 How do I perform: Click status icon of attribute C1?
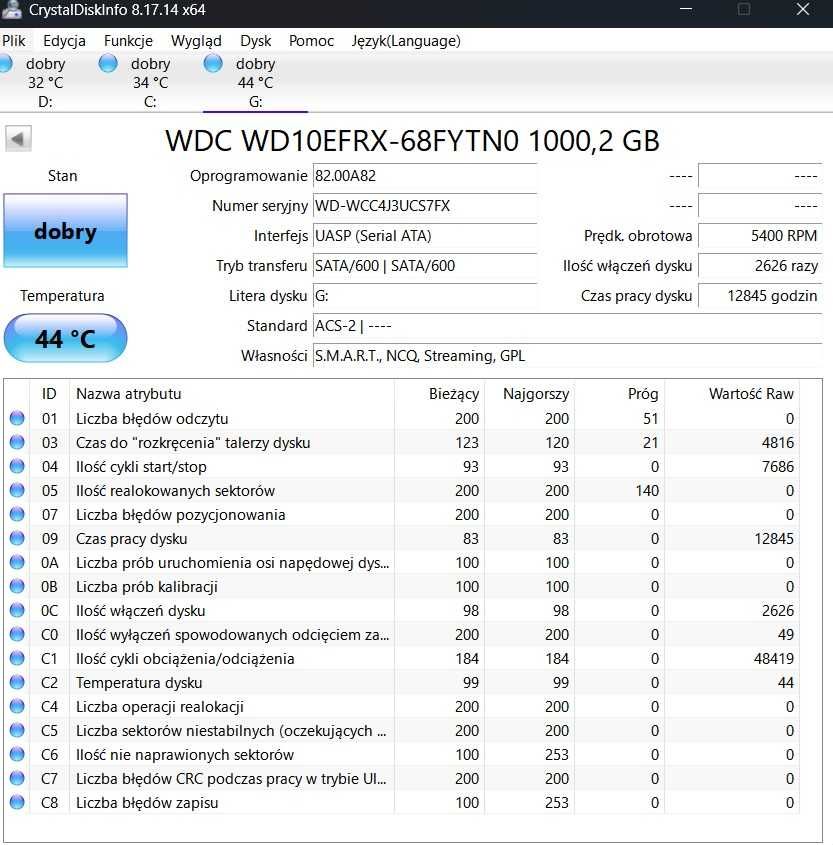[17, 658]
